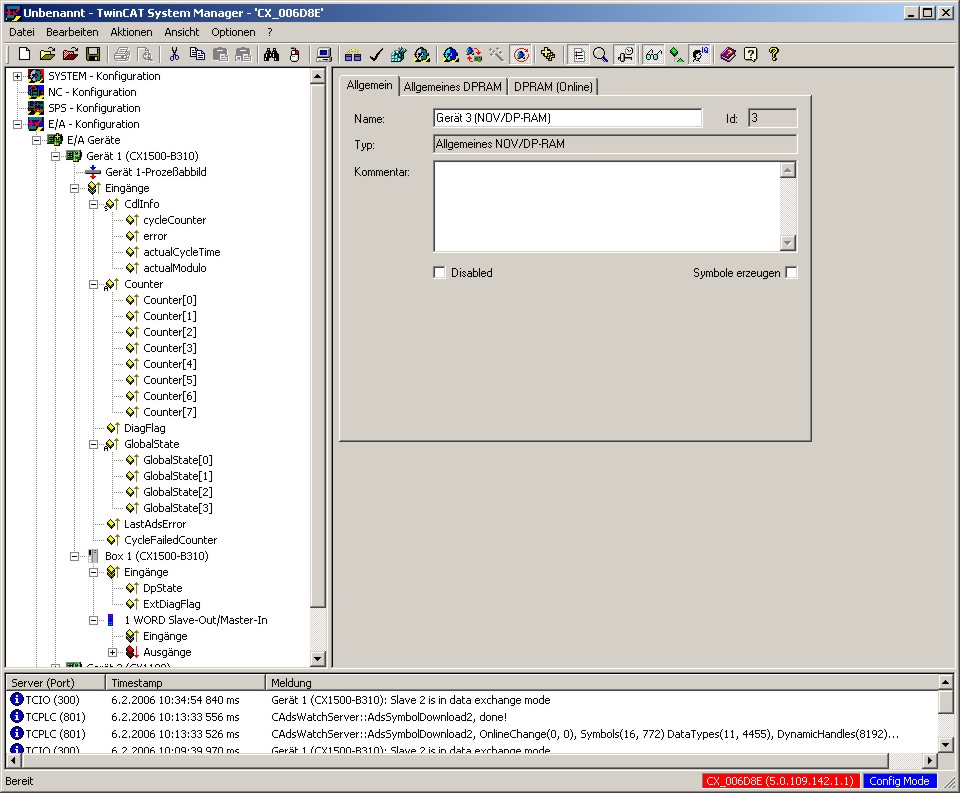This screenshot has height=793, width=960.
Task: Toggle the Disabled checkbox
Action: point(439,272)
